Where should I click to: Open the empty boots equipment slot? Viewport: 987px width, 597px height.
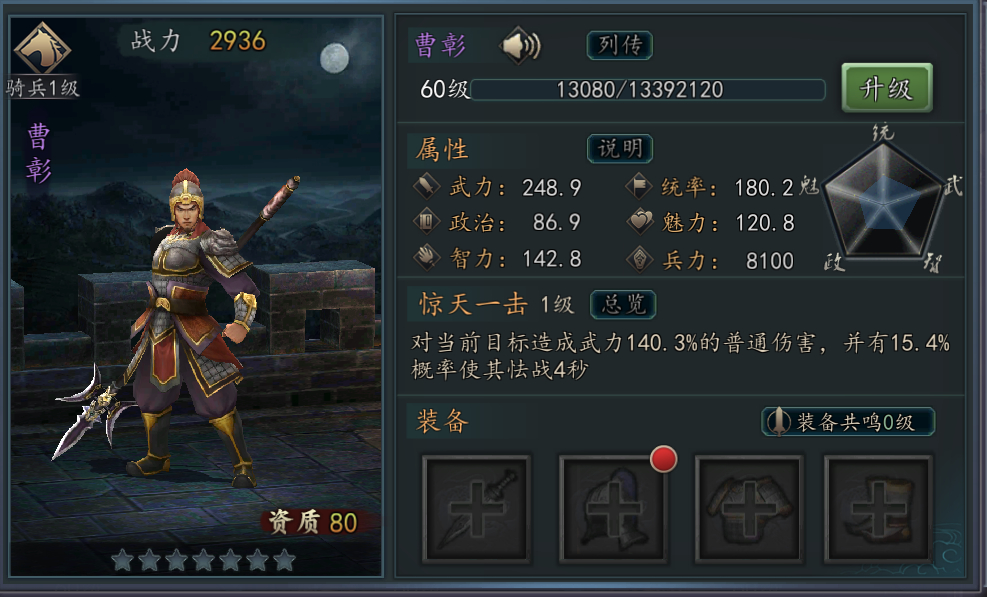click(x=879, y=509)
